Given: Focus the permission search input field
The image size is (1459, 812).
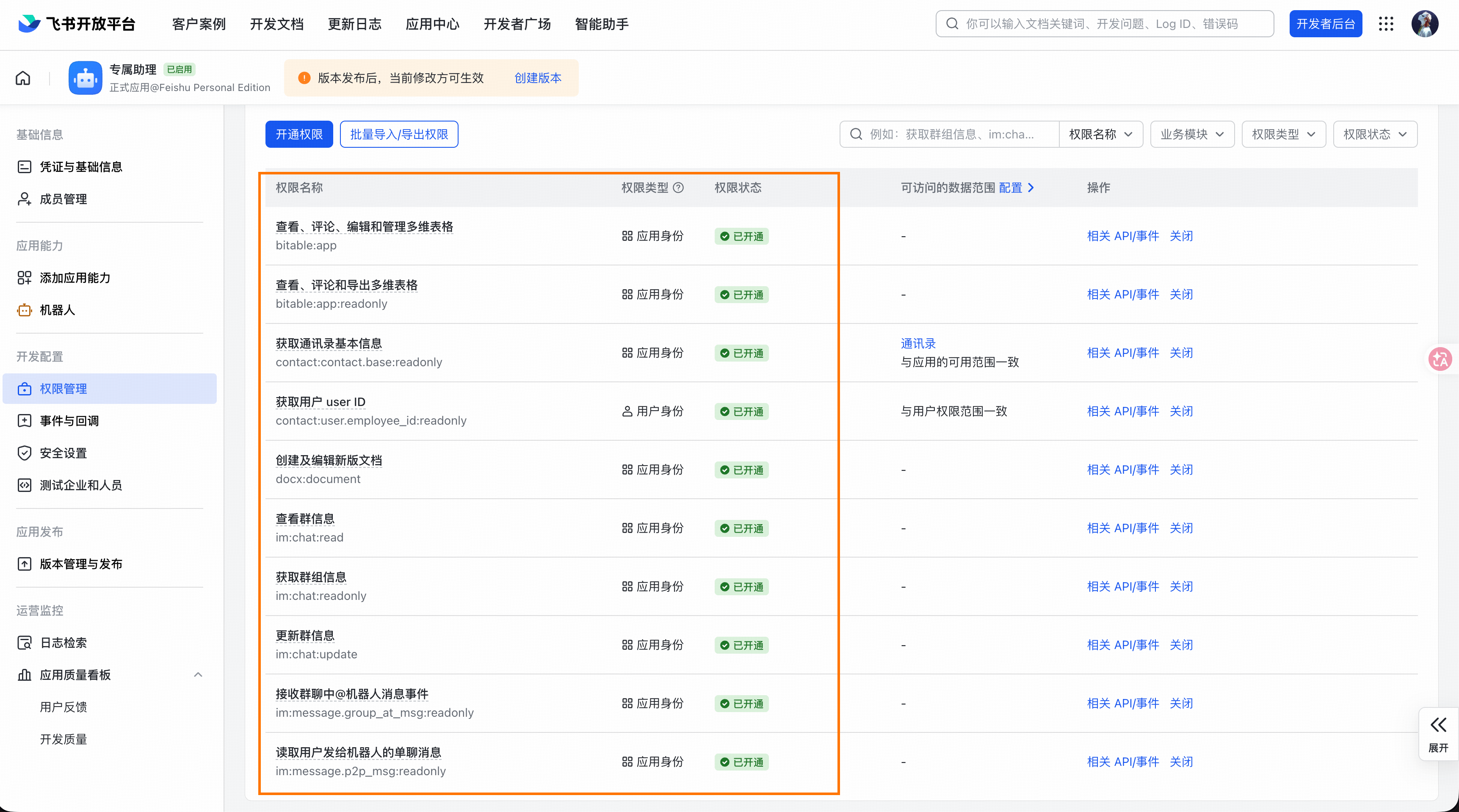Looking at the screenshot, I should pos(951,134).
